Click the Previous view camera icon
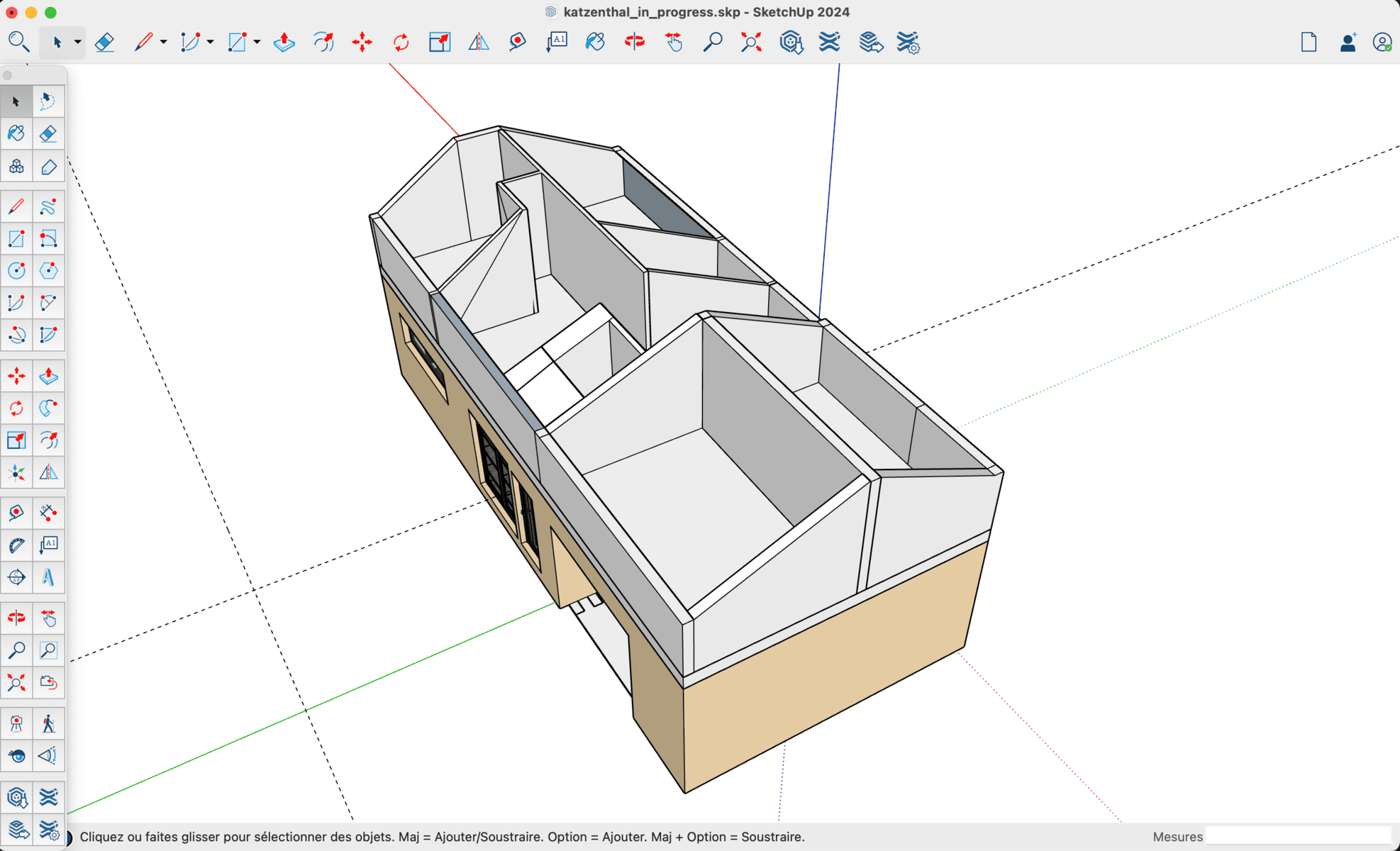The image size is (1400, 851). click(x=48, y=682)
